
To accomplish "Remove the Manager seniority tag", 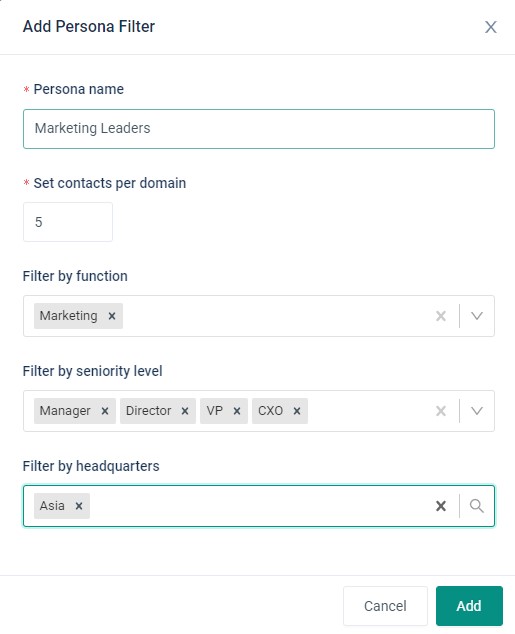I will coord(105,411).
